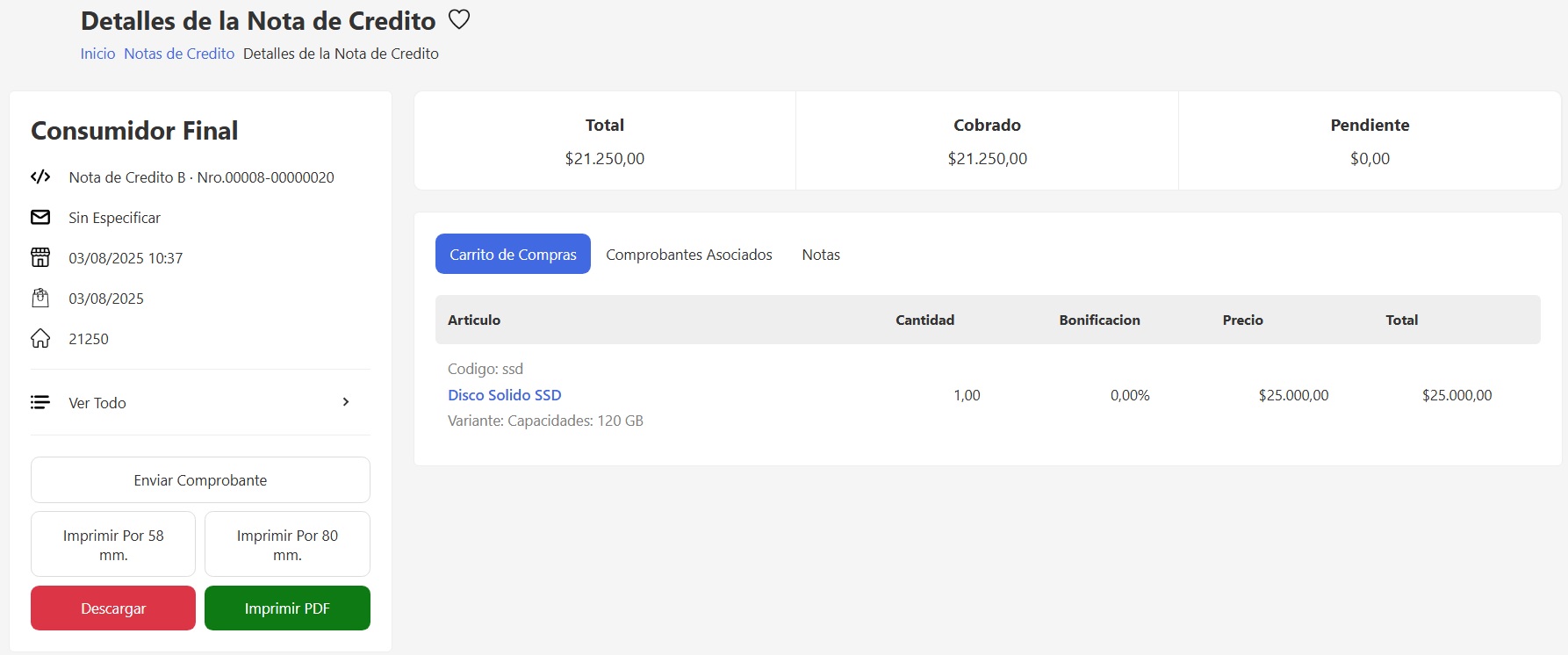Open Notas de Credito breadcrumb link
1568x655 pixels.
click(x=179, y=54)
